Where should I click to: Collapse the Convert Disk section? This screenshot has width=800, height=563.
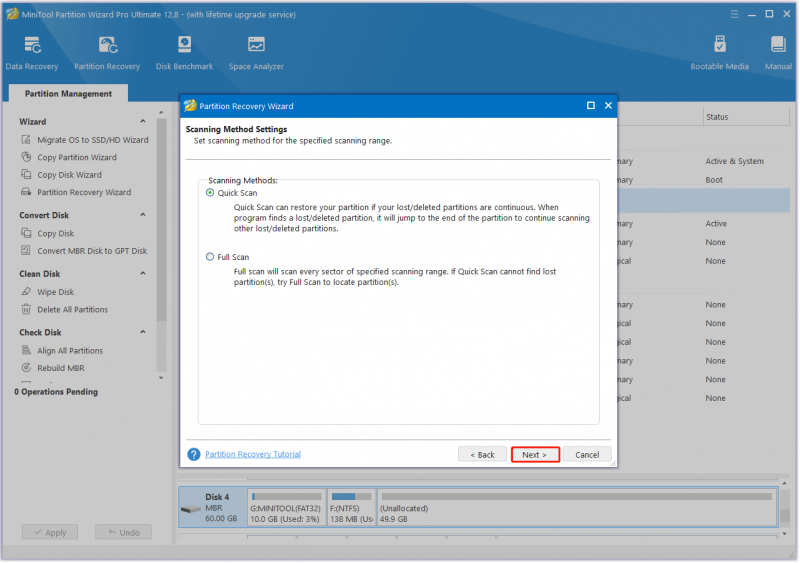143,215
